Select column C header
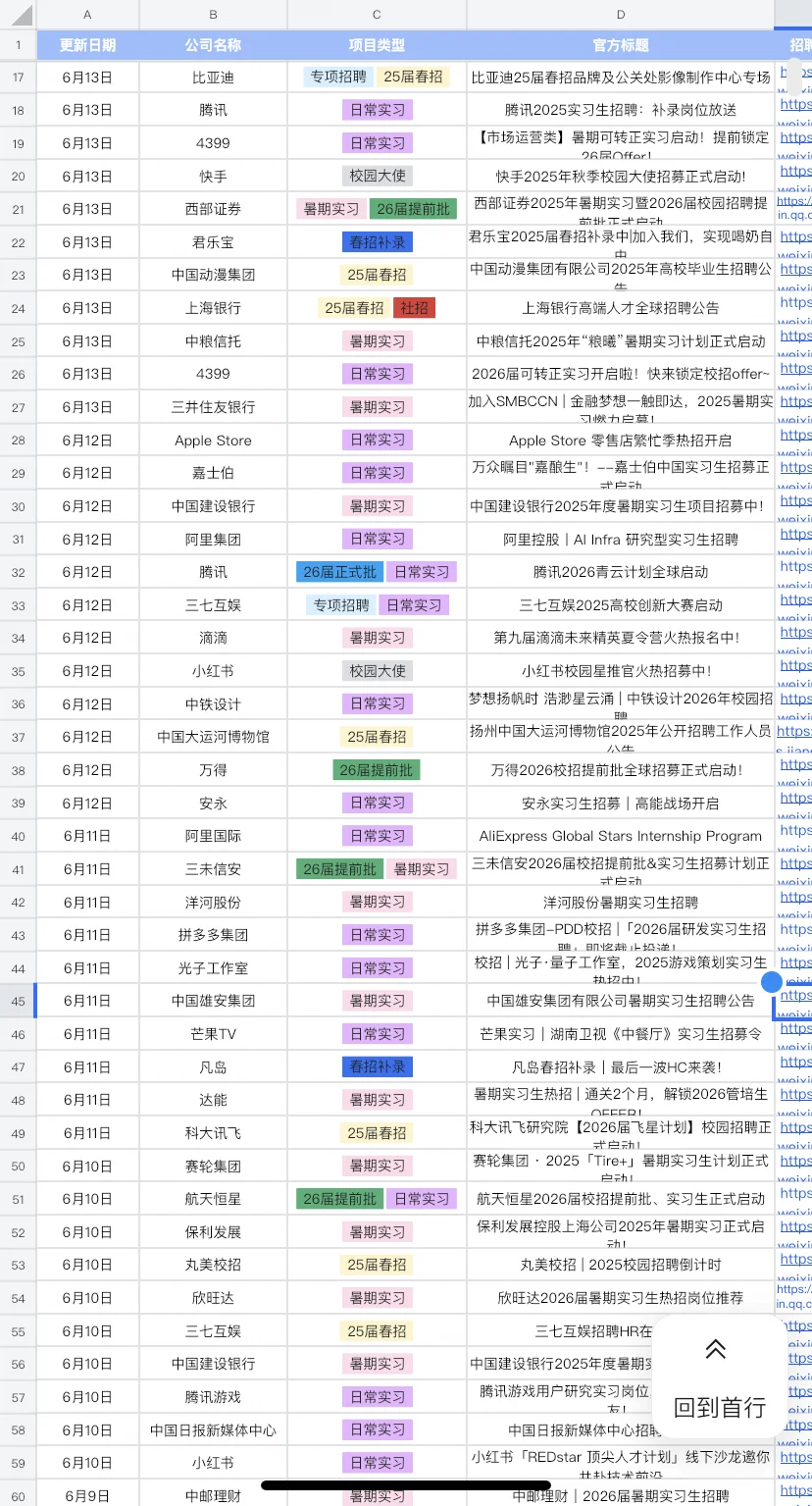812x1506 pixels. (x=377, y=15)
